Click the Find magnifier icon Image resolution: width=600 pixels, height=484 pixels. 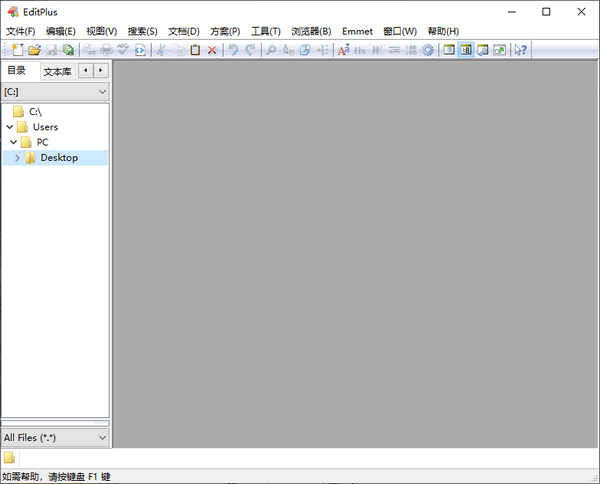click(x=271, y=50)
